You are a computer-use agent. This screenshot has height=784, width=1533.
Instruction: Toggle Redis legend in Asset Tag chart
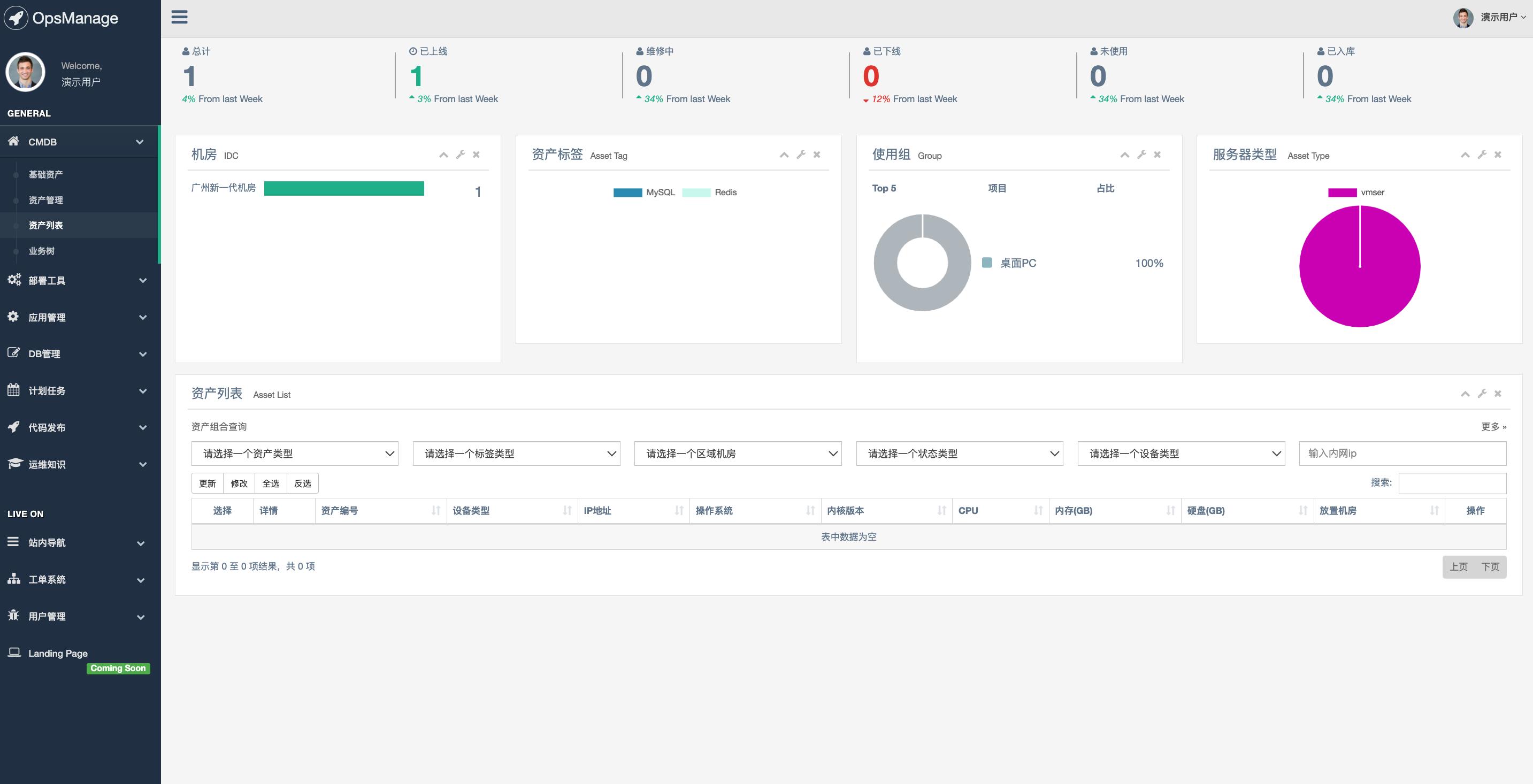pyautogui.click(x=710, y=192)
